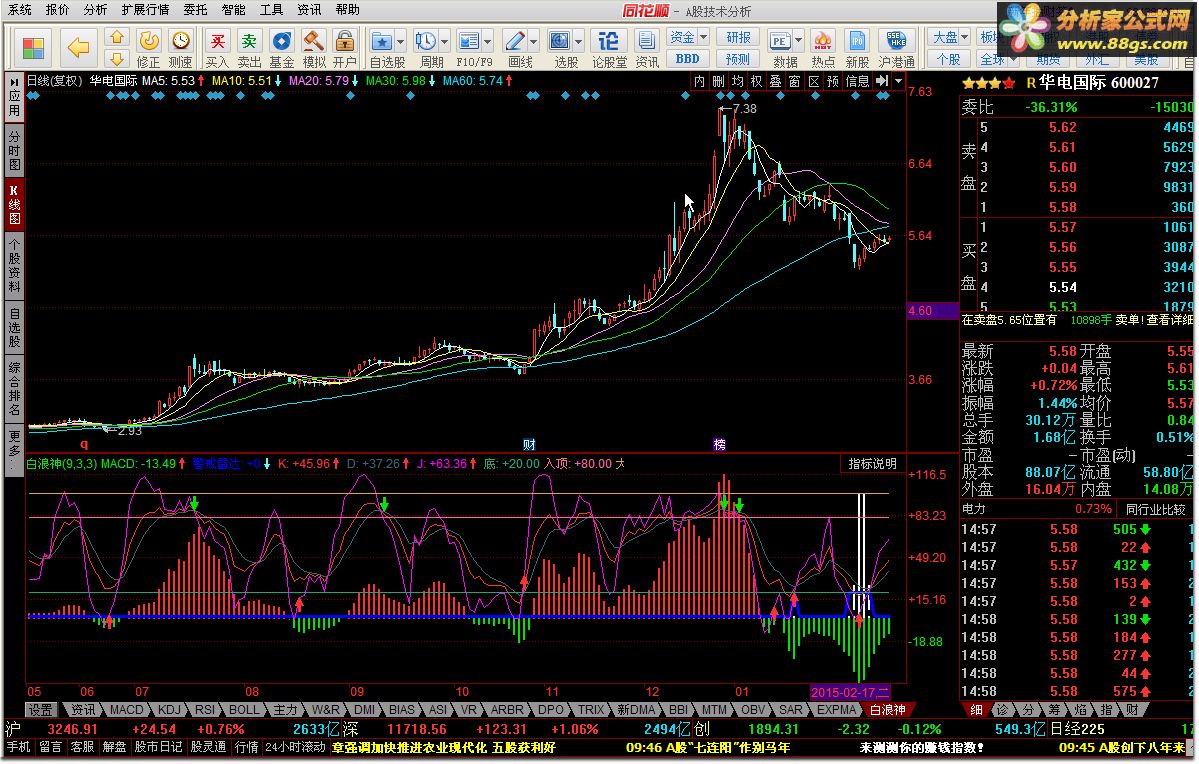Open the 股市日记 status bar link
Viewport: 1199px width, 764px height.
[x=159, y=747]
